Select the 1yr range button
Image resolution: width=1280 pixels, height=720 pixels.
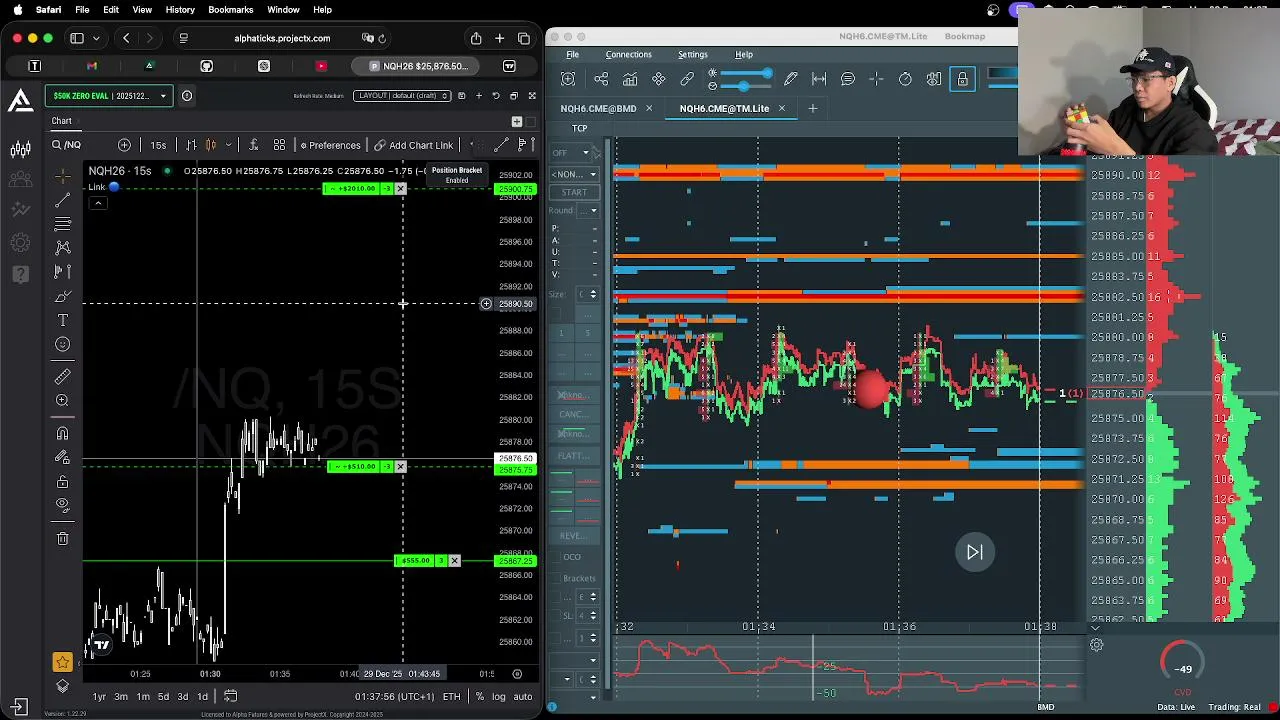99,696
